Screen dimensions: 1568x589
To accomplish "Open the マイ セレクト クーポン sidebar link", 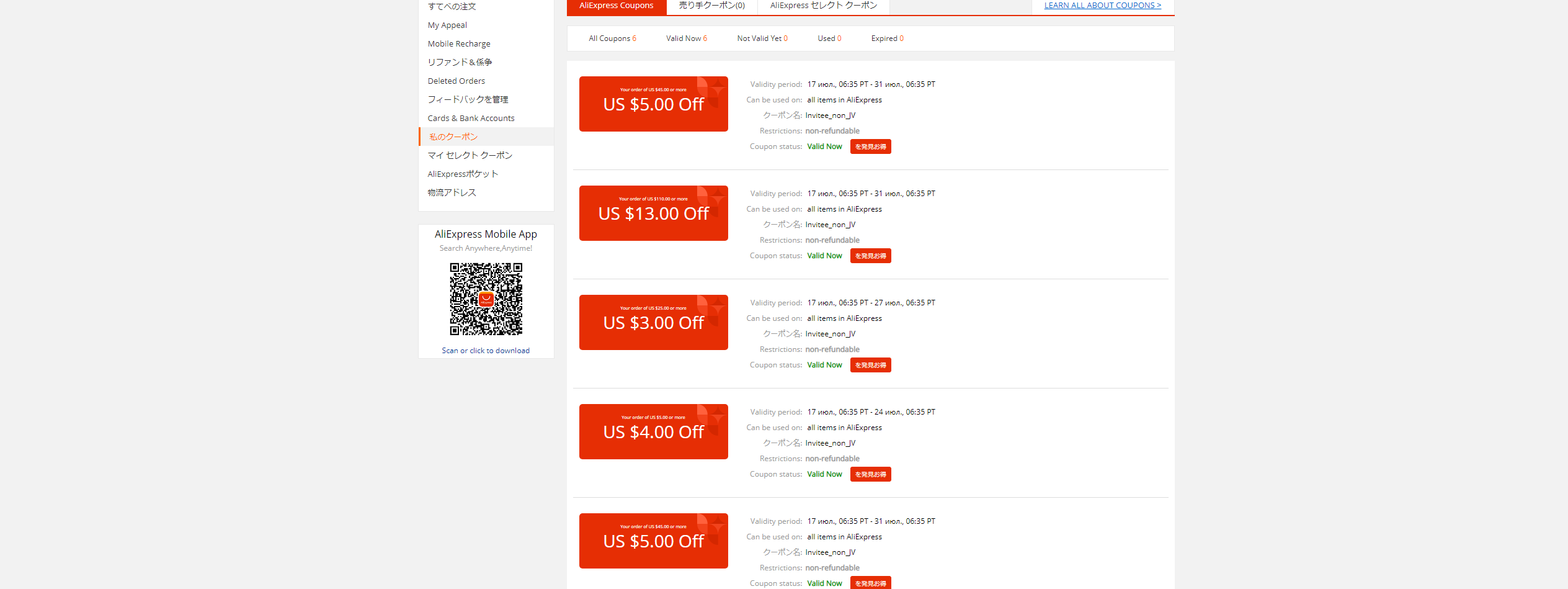I will (470, 155).
